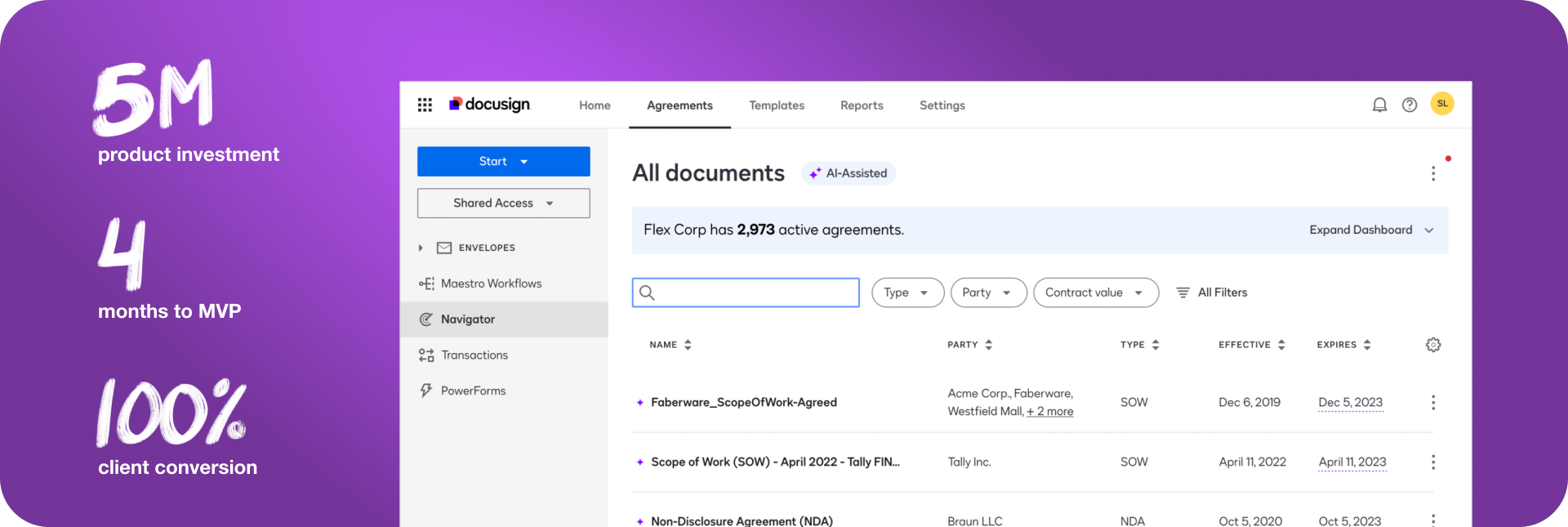
Task: Click the AI-Assisted badge
Action: click(849, 173)
